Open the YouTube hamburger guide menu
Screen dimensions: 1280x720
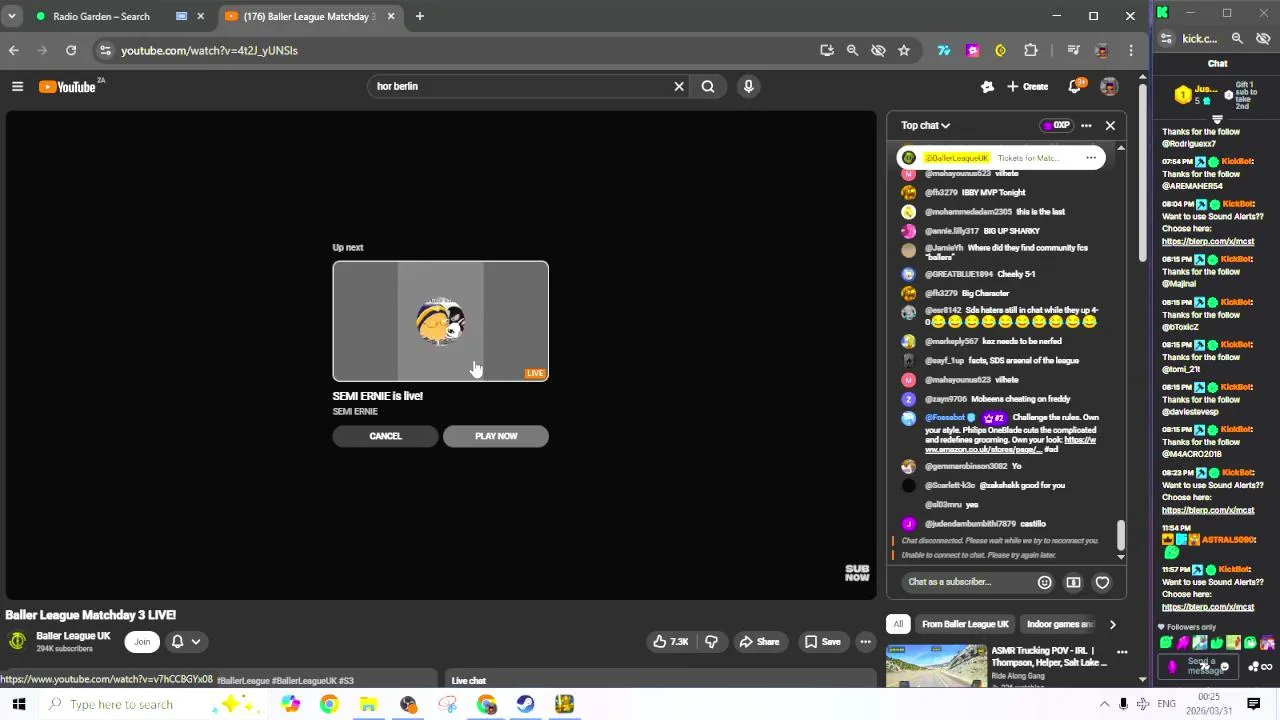(17, 87)
